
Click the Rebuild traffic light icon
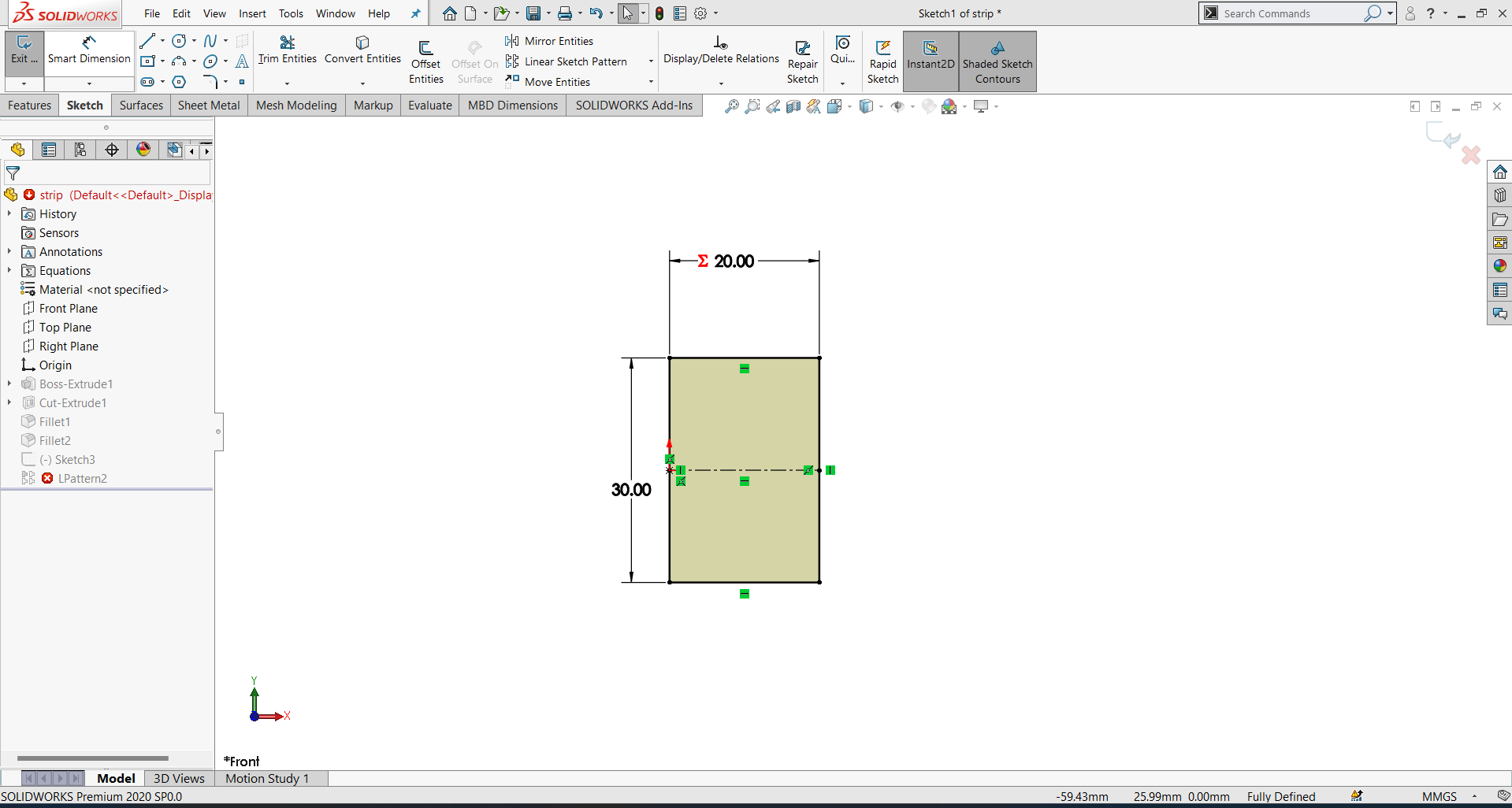(659, 13)
